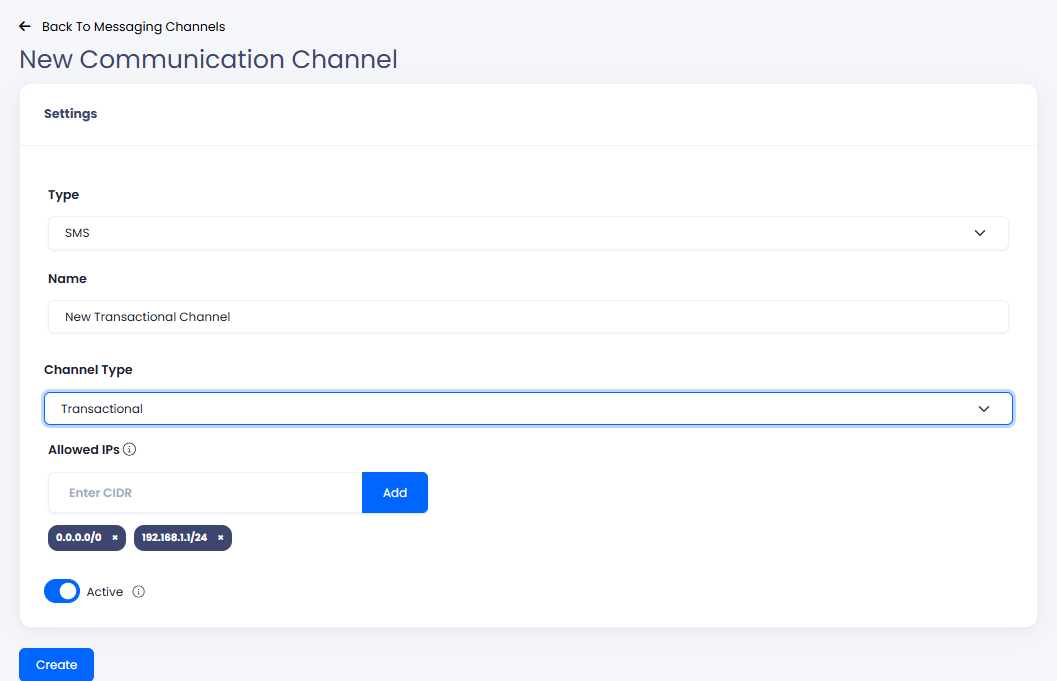This screenshot has width=1057, height=681.
Task: Open the Type dropdown showing SMS
Action: click(528, 233)
